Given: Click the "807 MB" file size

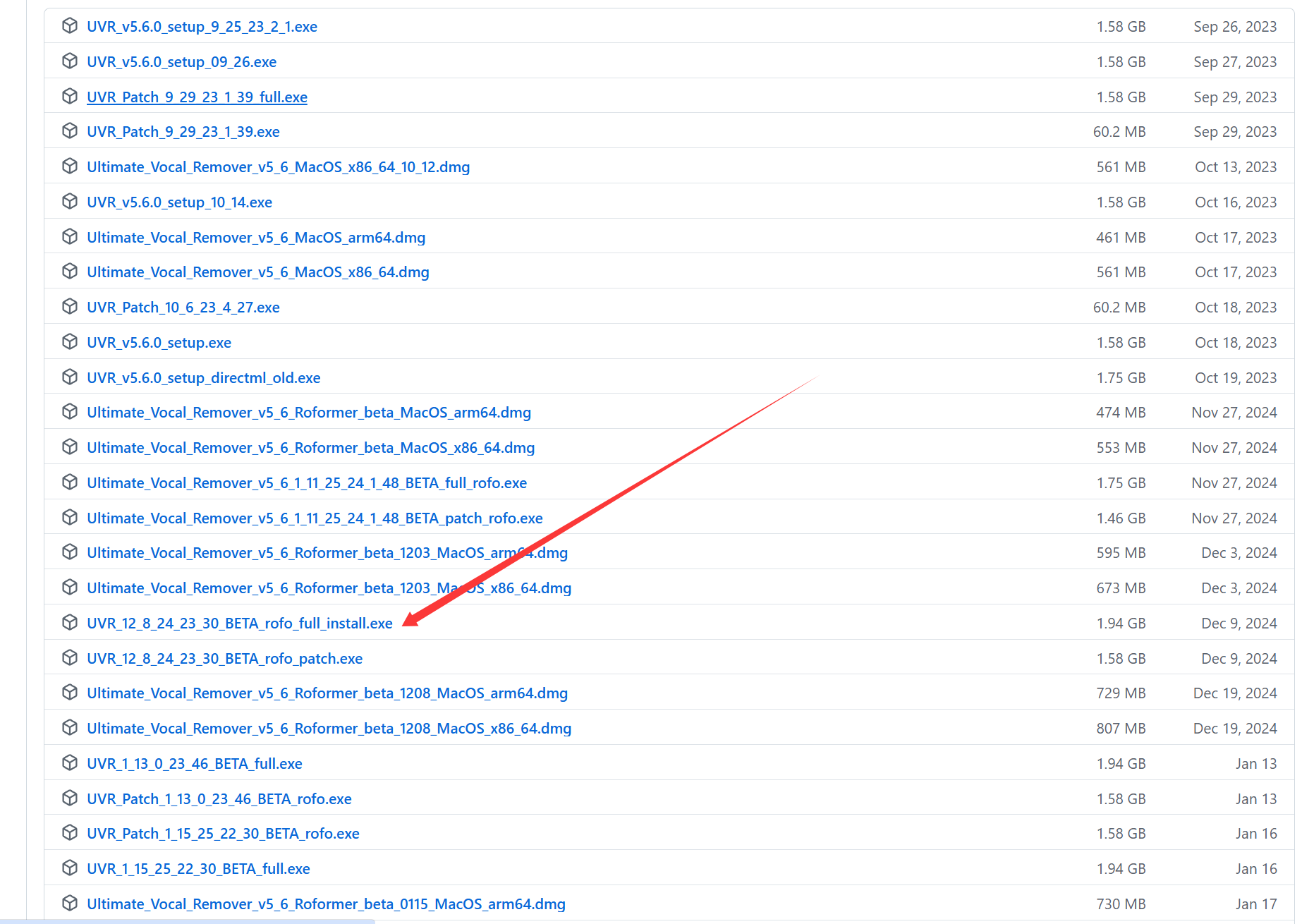Looking at the screenshot, I should click(1121, 729).
